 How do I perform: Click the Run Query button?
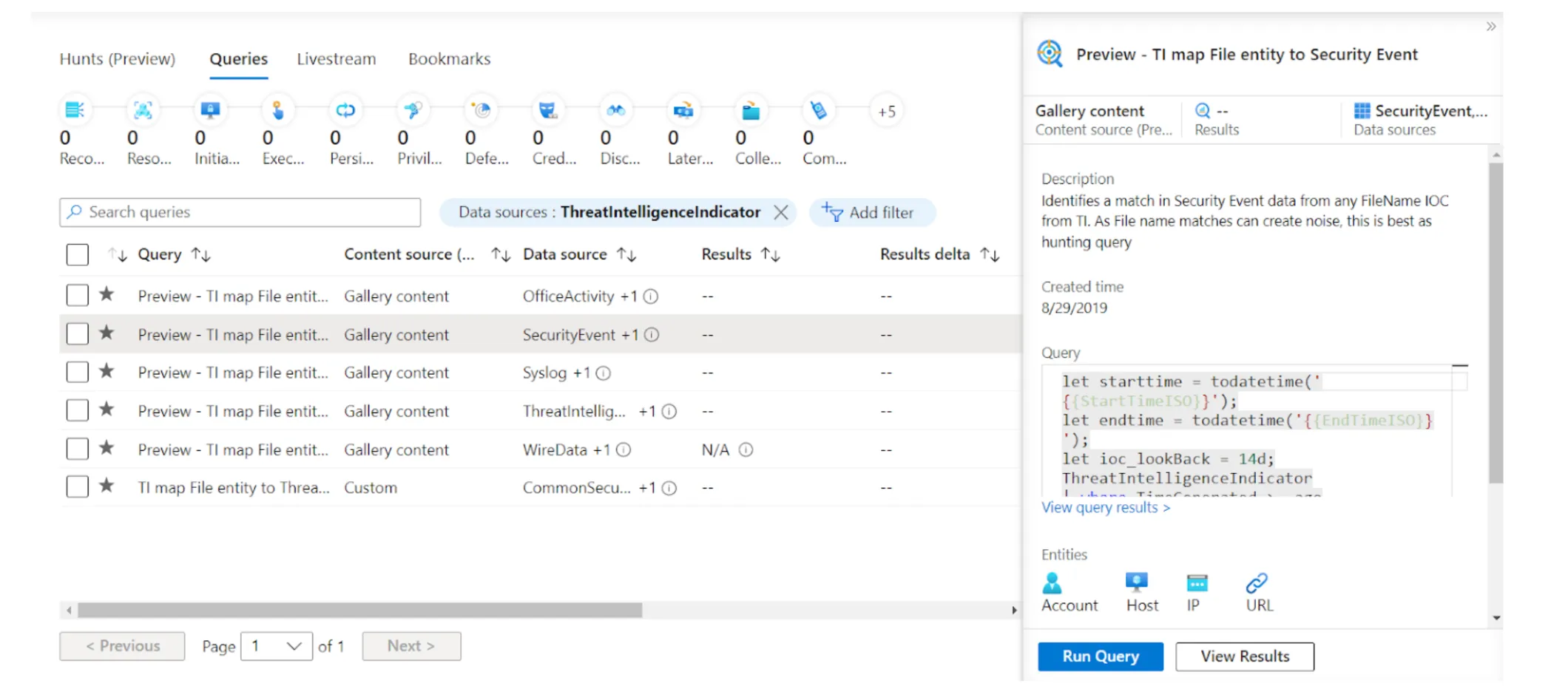(1100, 656)
